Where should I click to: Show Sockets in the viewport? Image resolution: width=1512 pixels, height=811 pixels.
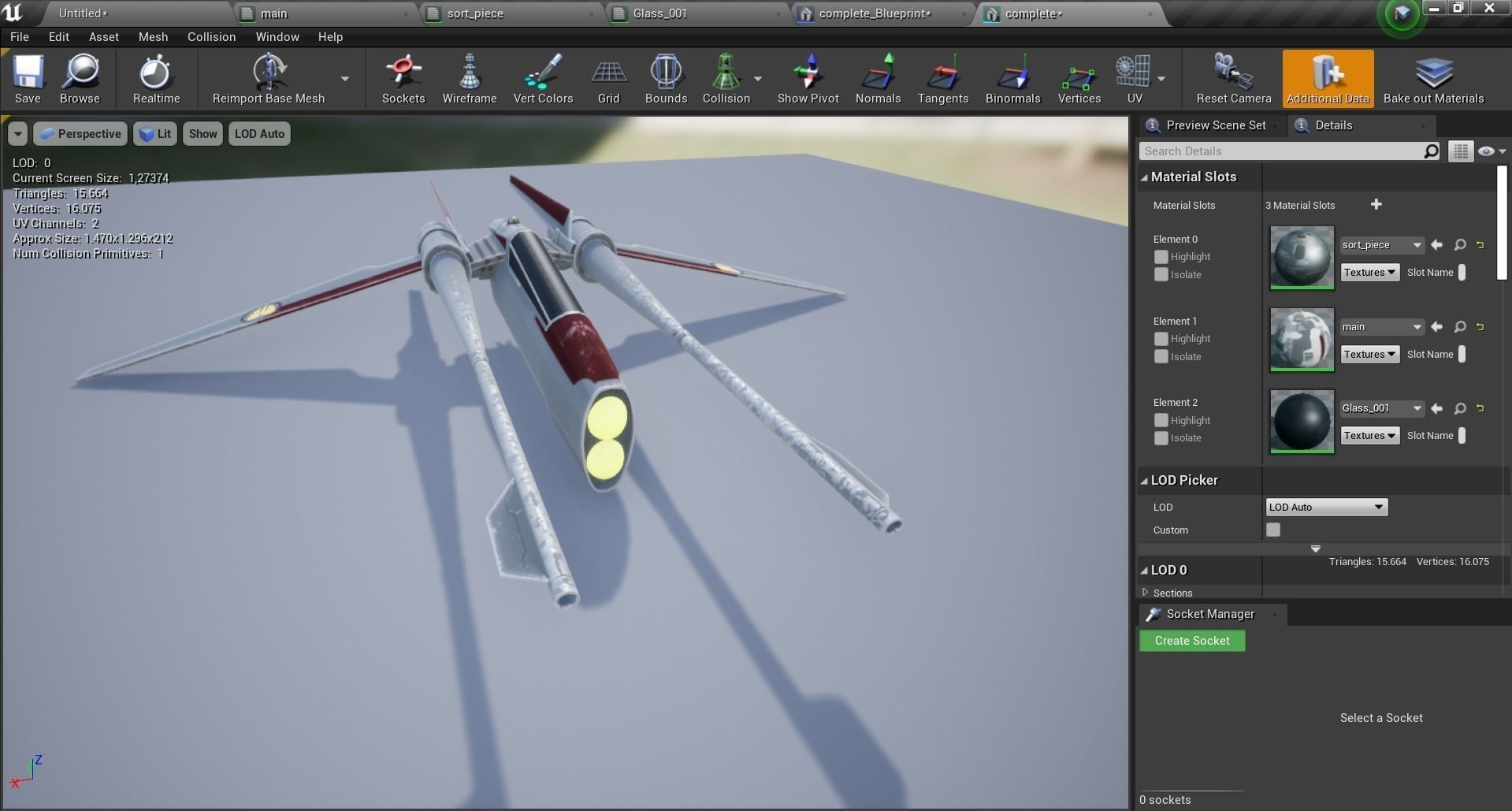coord(403,79)
